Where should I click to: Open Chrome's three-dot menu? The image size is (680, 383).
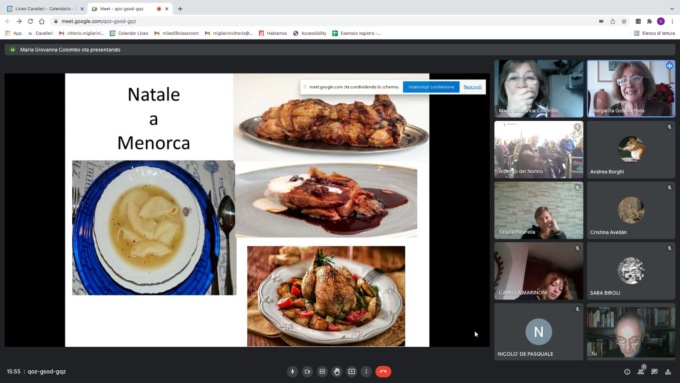(672, 21)
